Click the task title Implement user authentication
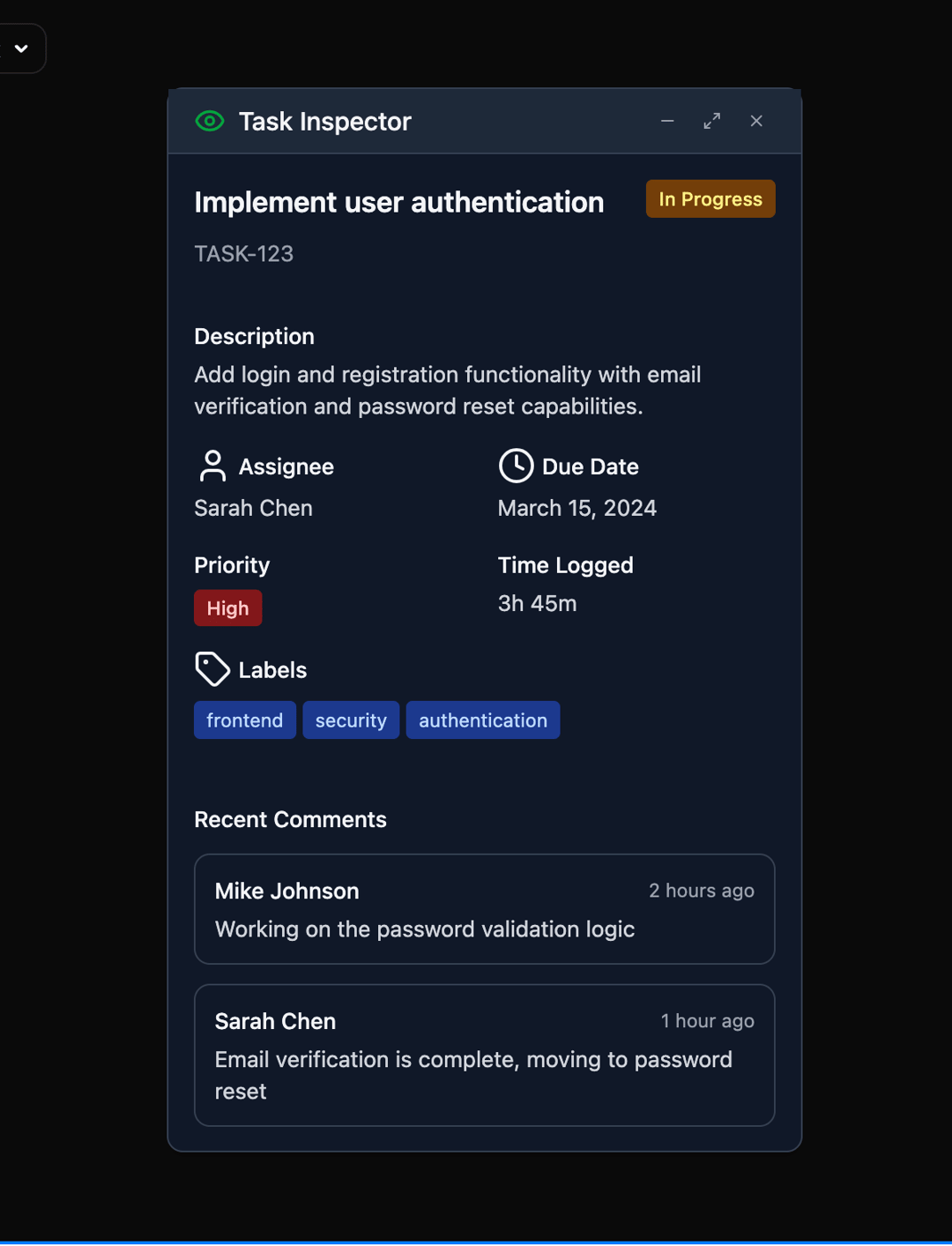The width and height of the screenshot is (952, 1246). tap(399, 202)
